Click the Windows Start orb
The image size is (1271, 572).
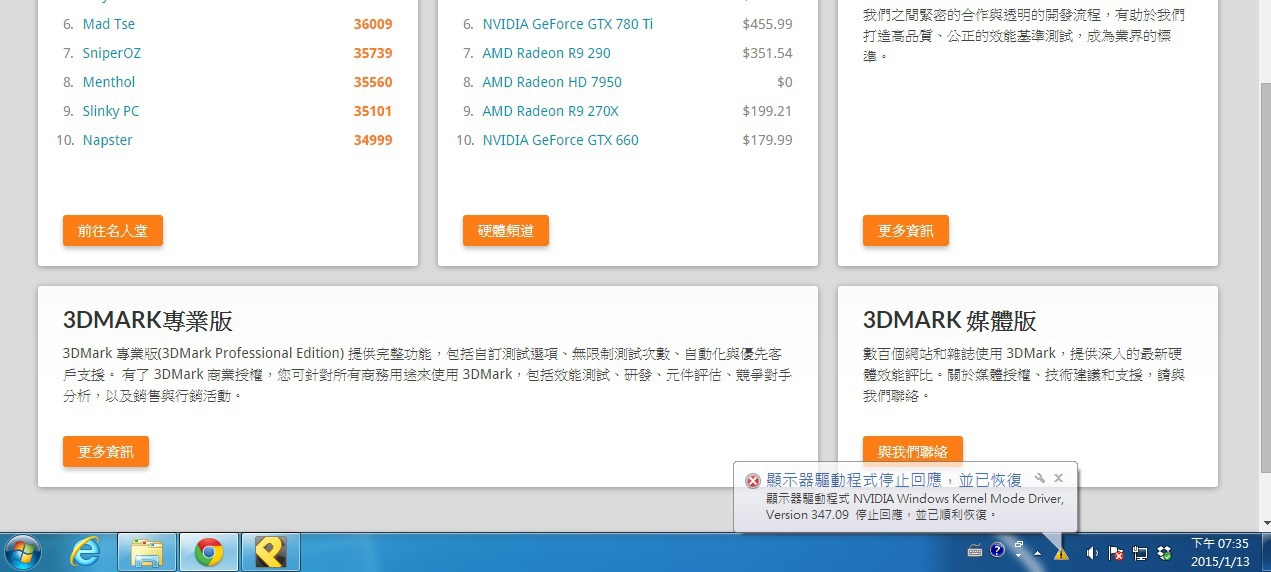[24, 552]
